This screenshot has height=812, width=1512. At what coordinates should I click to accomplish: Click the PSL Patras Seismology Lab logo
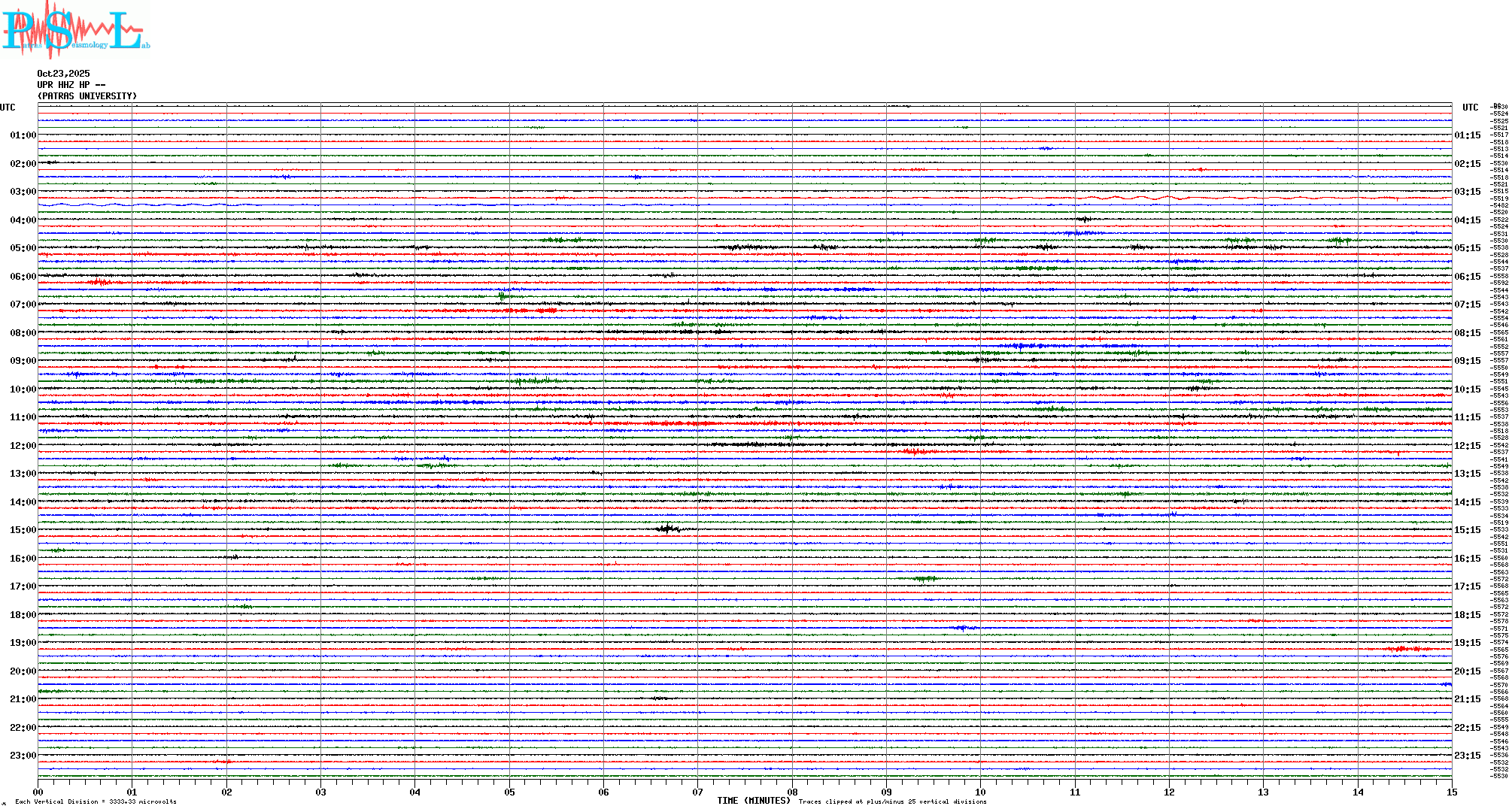pyautogui.click(x=74, y=30)
